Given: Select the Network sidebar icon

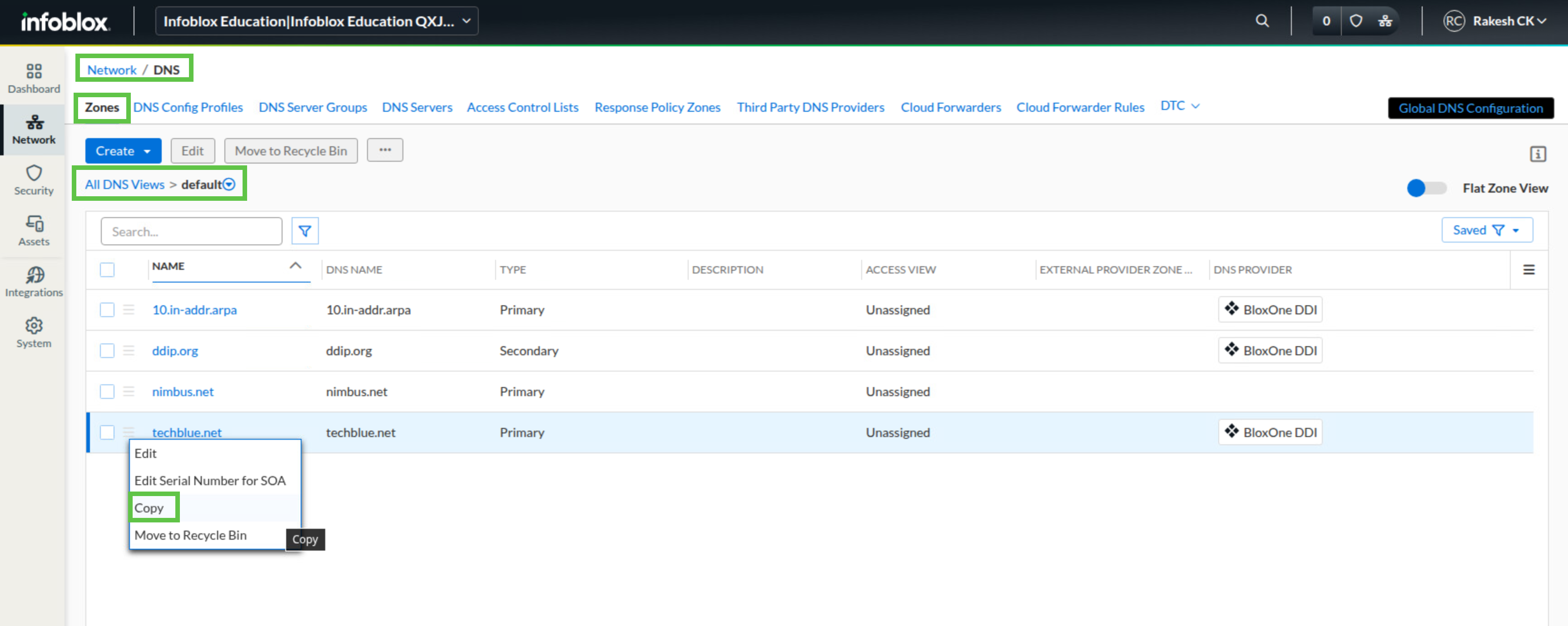Looking at the screenshot, I should point(34,130).
